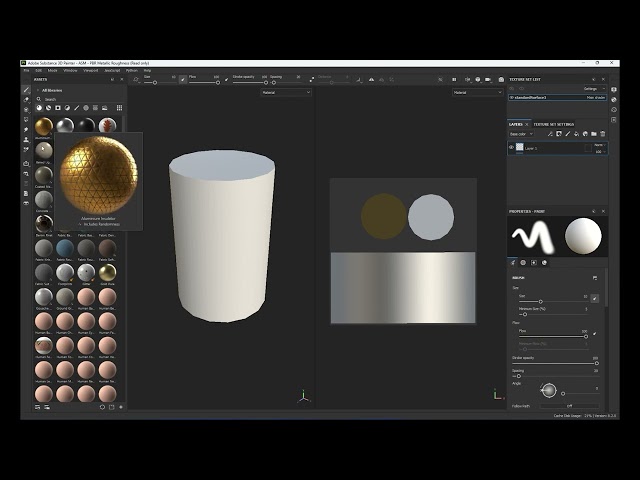Add effect using magic wand icon in Layers
Image resolution: width=640 pixels, height=480 pixels.
(550, 134)
